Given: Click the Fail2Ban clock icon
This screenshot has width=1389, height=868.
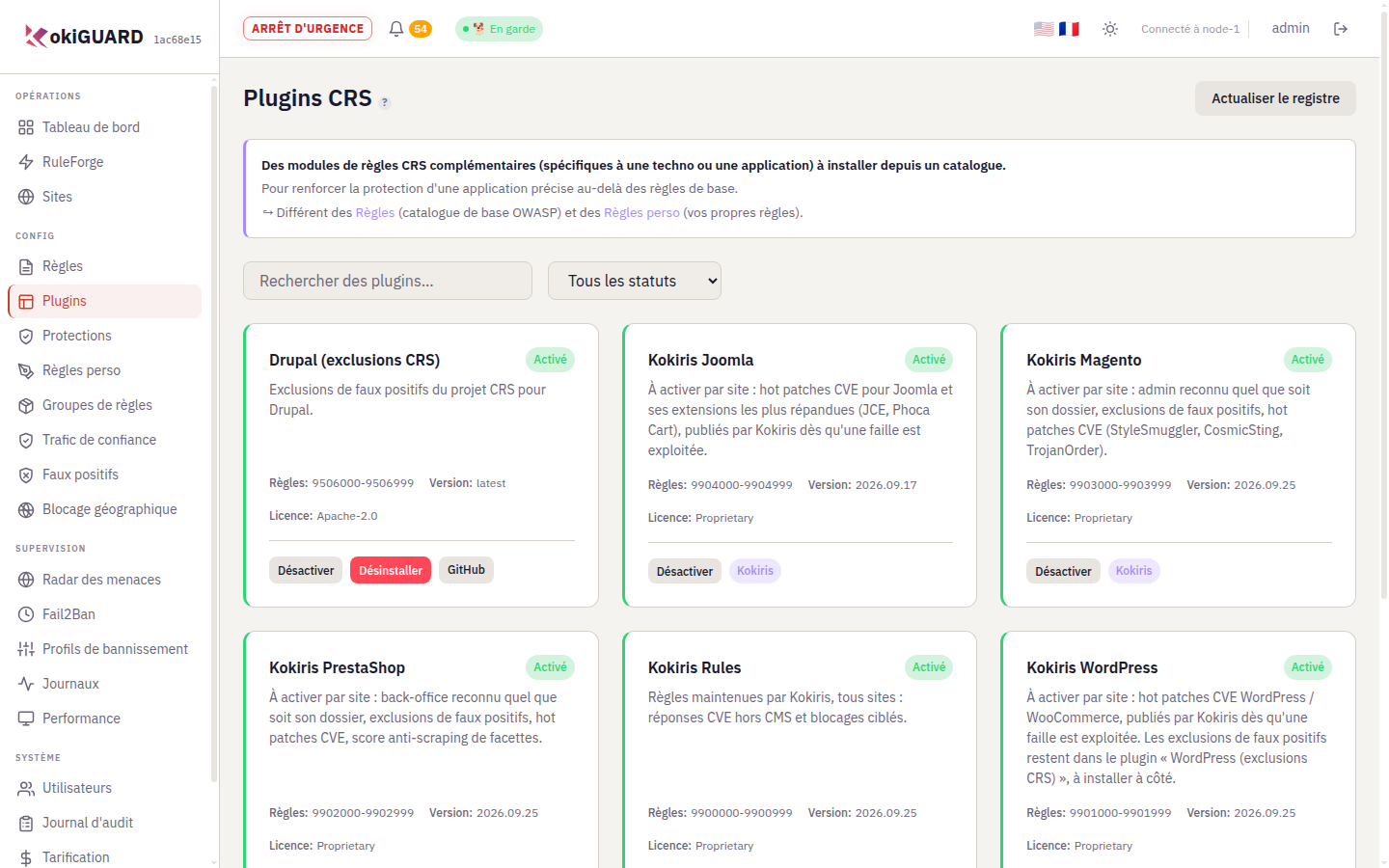Looking at the screenshot, I should coord(26,614).
